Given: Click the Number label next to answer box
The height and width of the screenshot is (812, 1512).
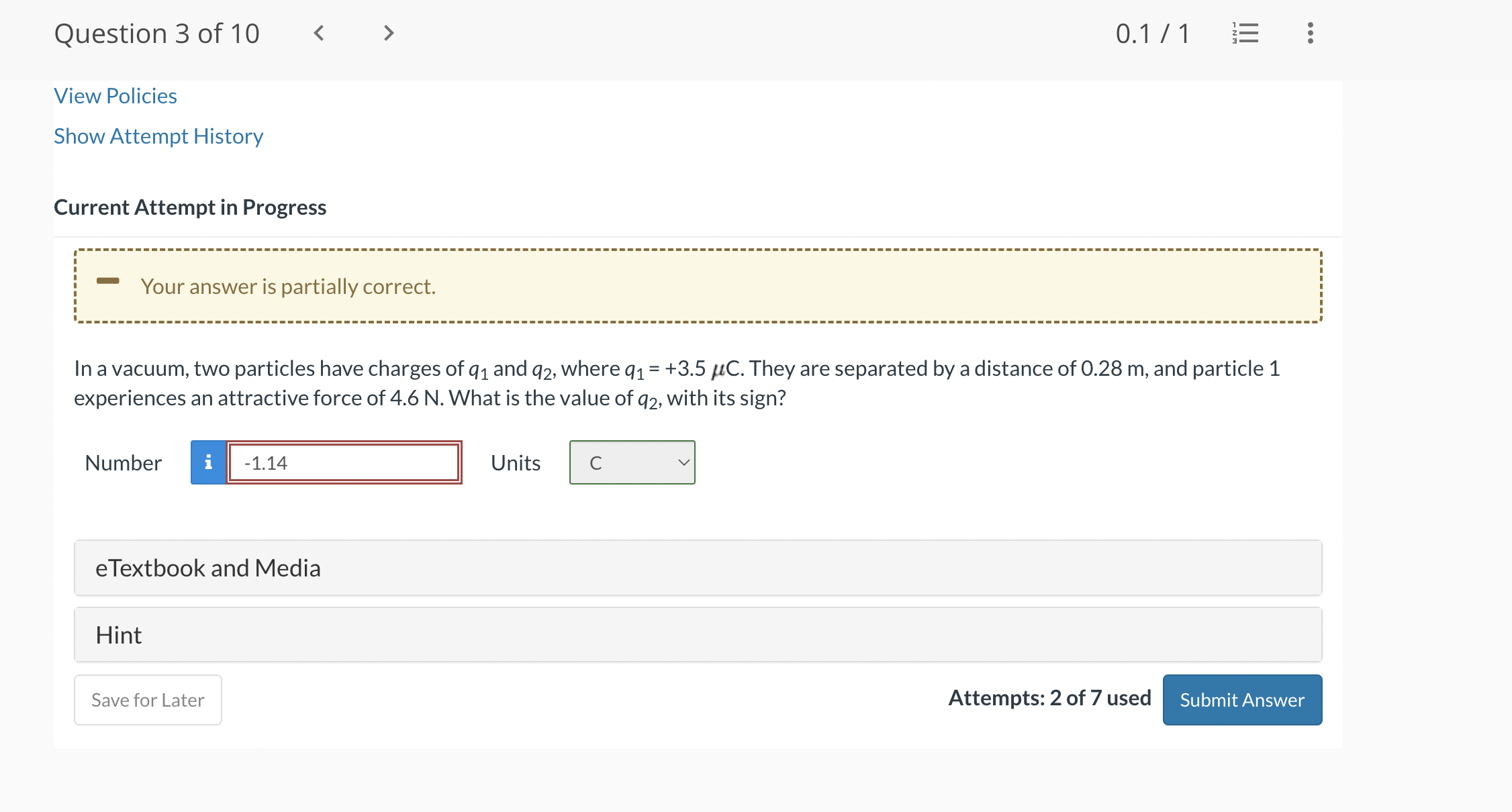Looking at the screenshot, I should click(x=123, y=462).
